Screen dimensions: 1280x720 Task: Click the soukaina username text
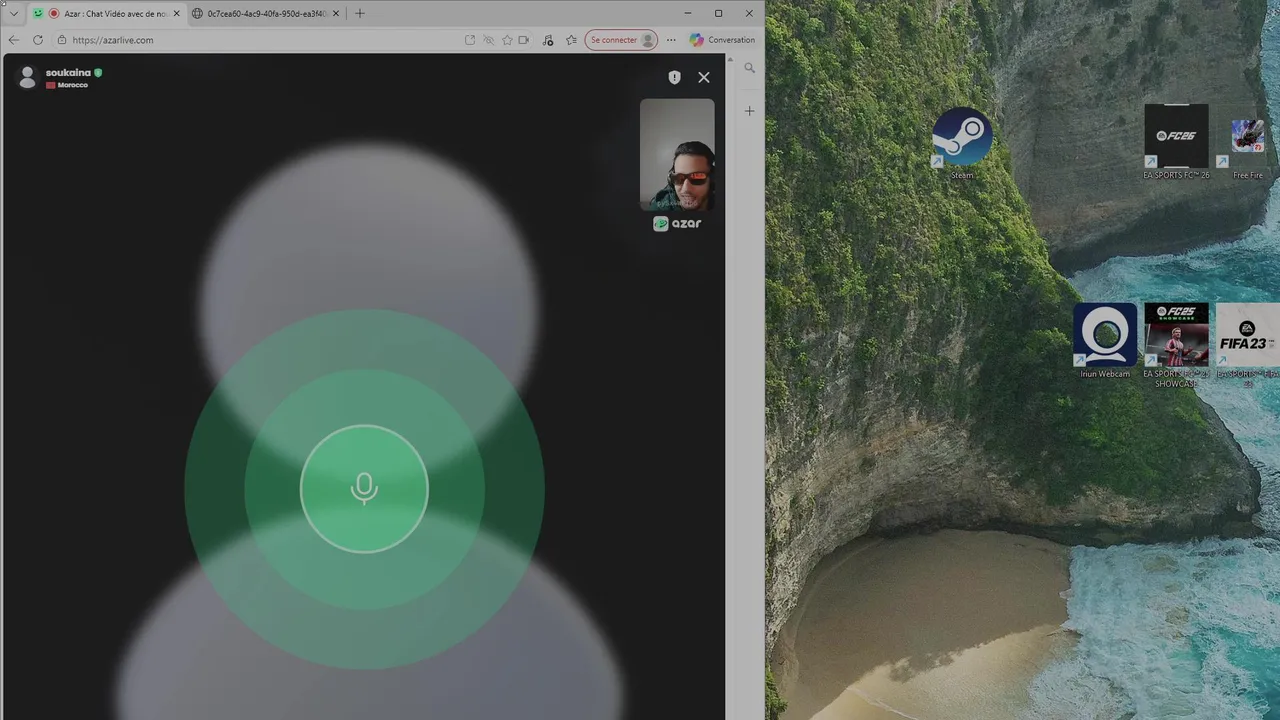coord(68,72)
